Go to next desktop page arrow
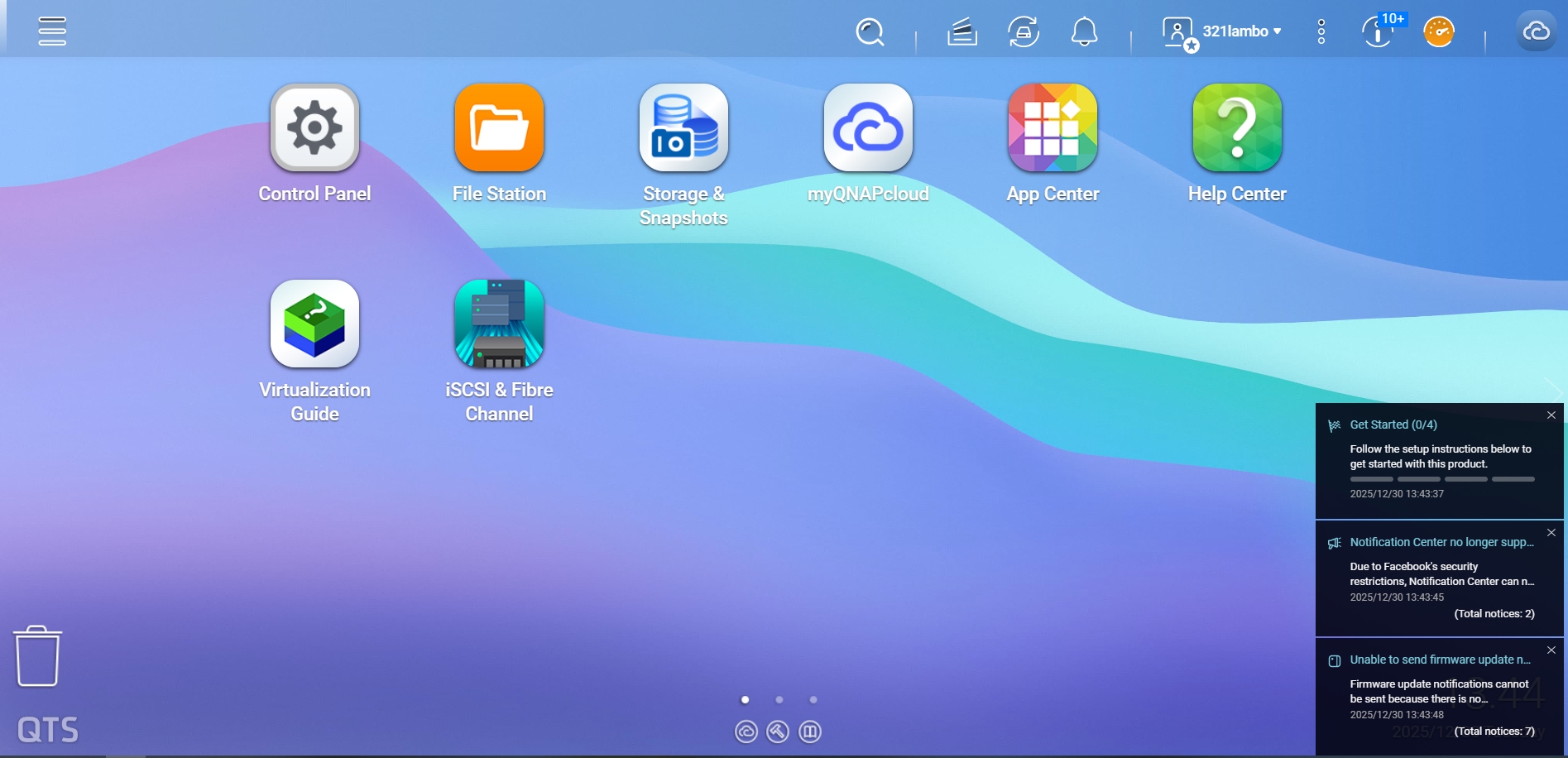Screen dimensions: 1568x758 point(1553,390)
